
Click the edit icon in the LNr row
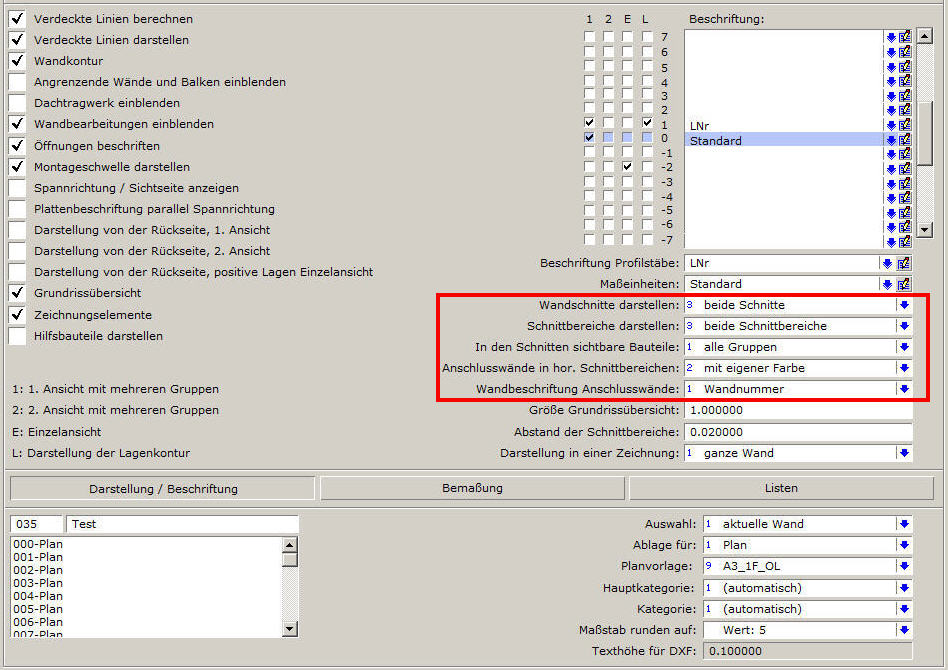[905, 125]
